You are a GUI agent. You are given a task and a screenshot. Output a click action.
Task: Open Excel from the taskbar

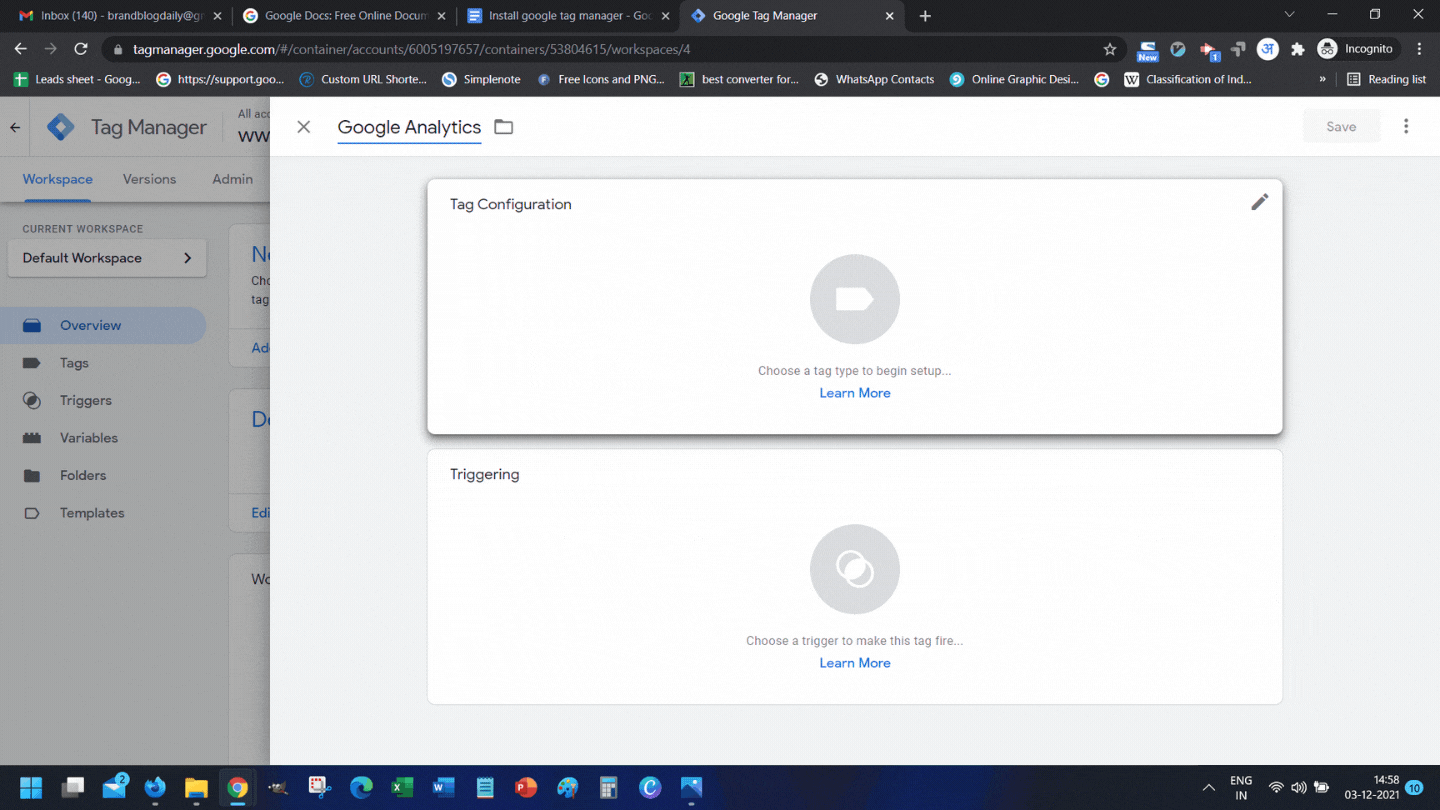click(402, 788)
